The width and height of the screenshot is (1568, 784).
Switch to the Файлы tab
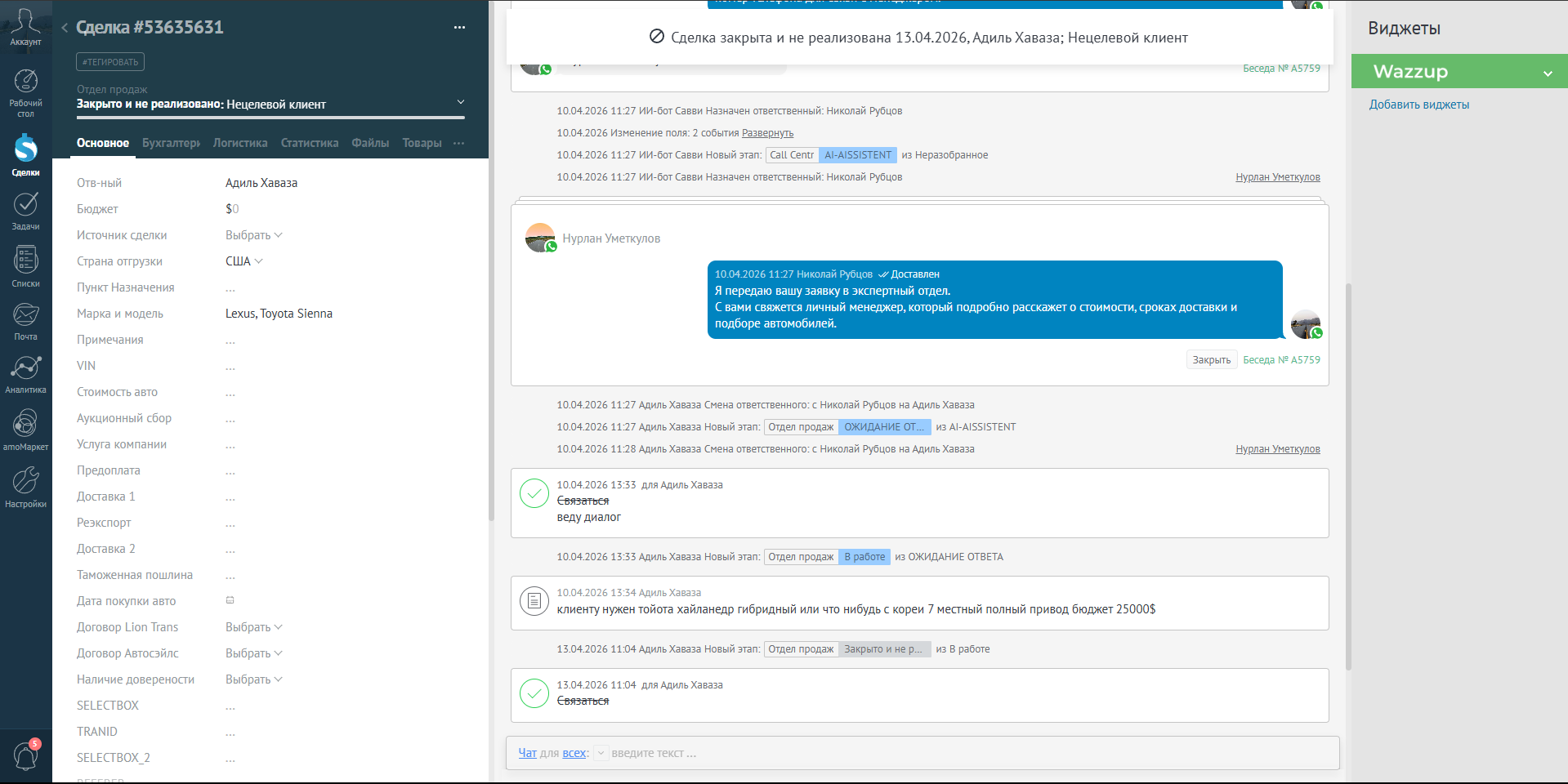pyautogui.click(x=370, y=143)
